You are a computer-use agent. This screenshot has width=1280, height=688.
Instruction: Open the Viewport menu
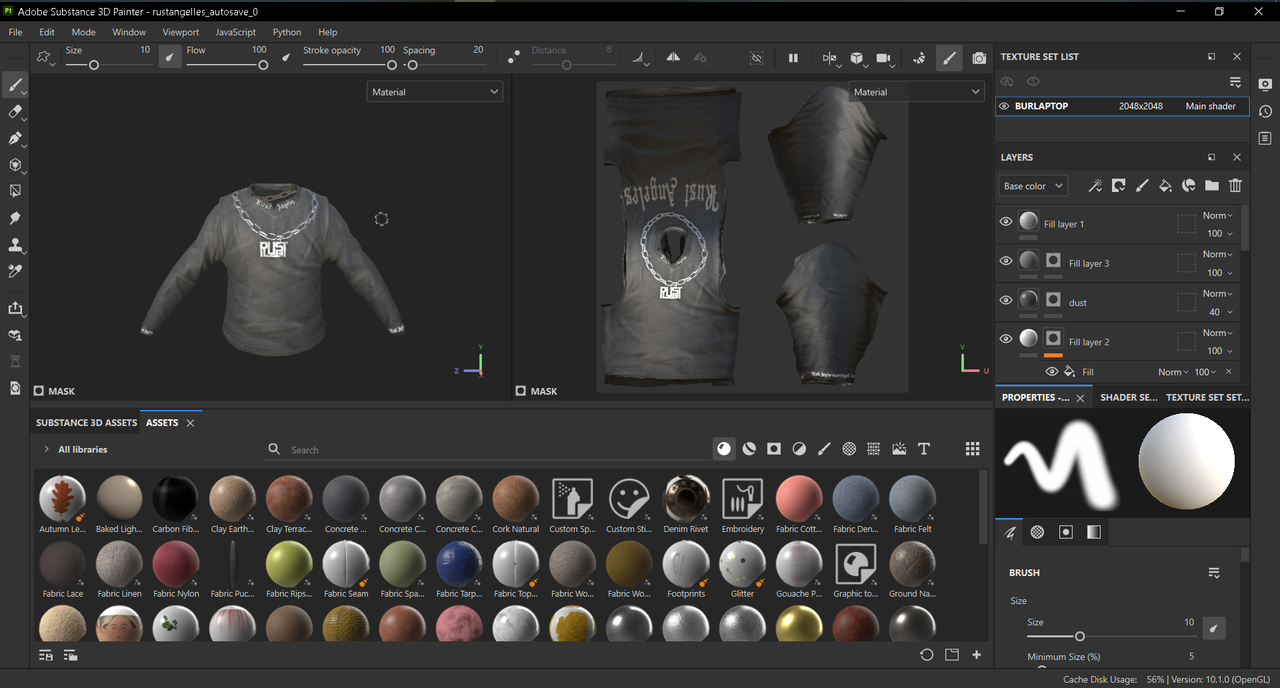pyautogui.click(x=181, y=32)
